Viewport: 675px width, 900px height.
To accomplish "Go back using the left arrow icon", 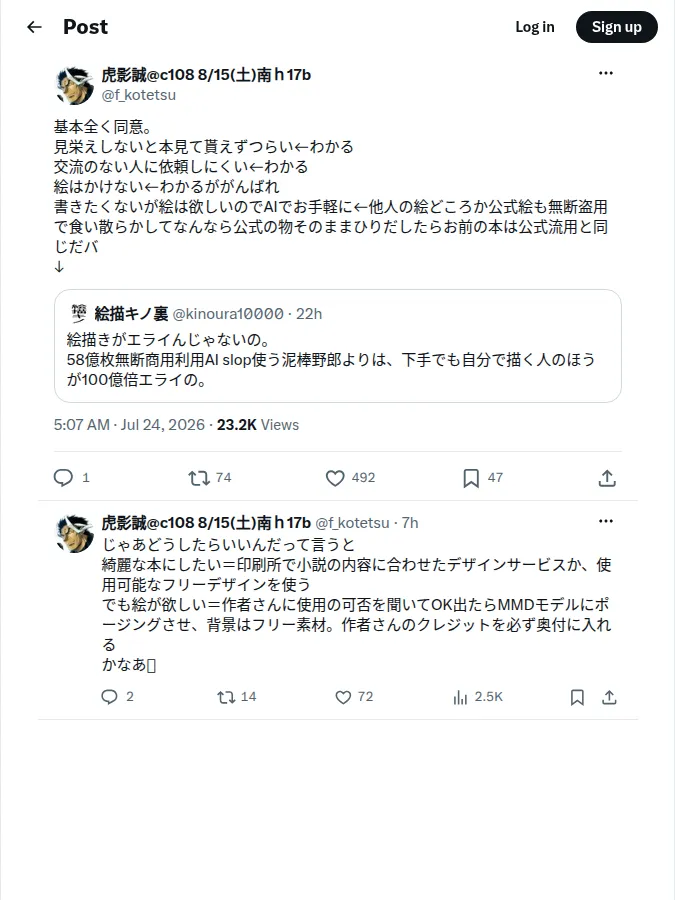I will [34, 27].
